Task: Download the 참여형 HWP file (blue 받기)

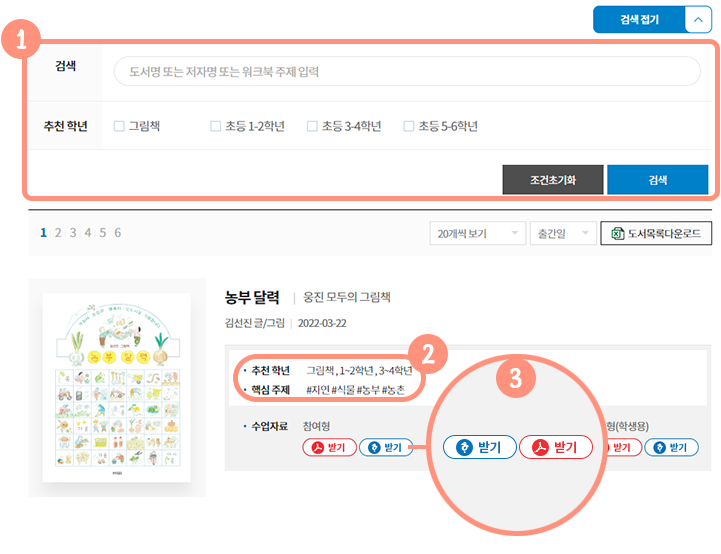Action: tap(386, 448)
